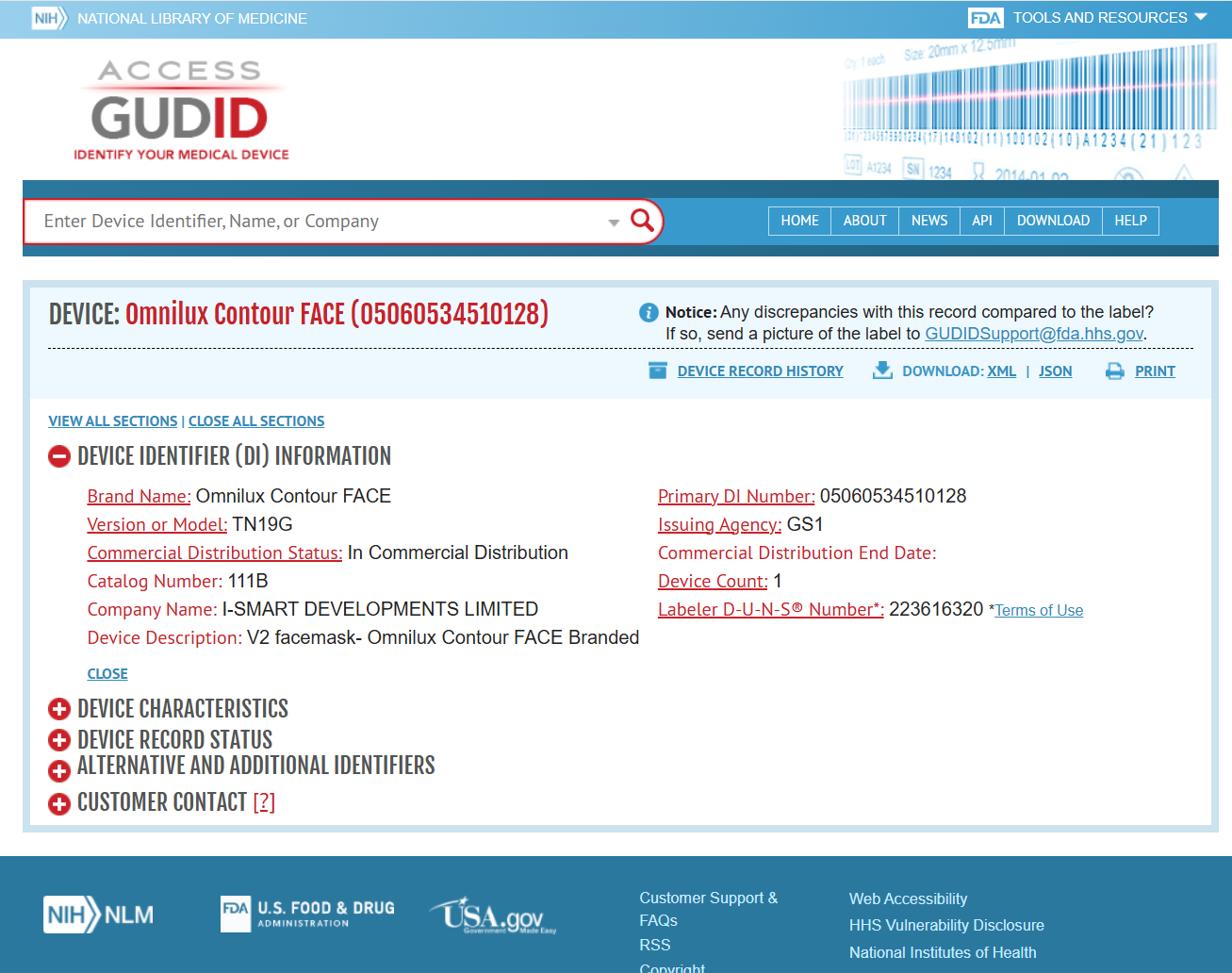Expand the Customer Contact section
The height and width of the screenshot is (973, 1232).
click(59, 803)
